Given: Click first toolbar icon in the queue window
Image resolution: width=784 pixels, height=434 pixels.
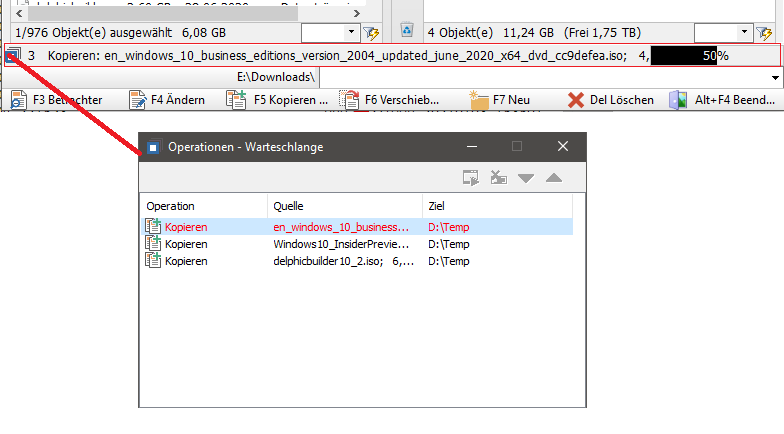Looking at the screenshot, I should click(x=470, y=178).
